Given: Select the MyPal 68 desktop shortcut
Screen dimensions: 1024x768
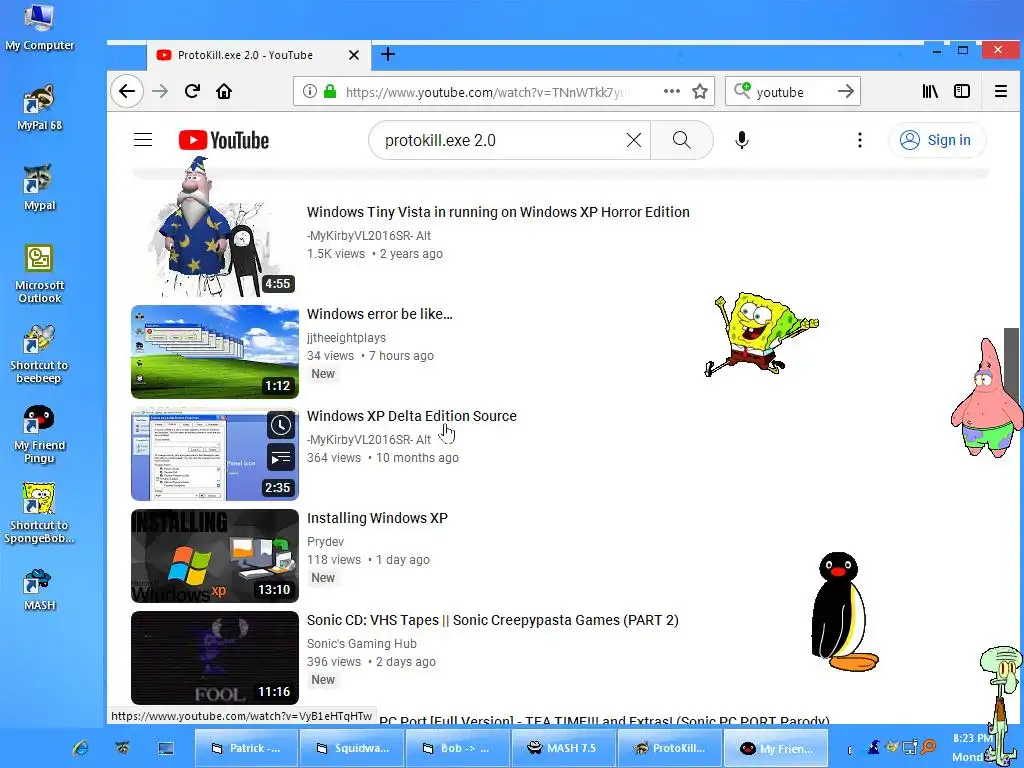Looking at the screenshot, I should click(x=39, y=107).
